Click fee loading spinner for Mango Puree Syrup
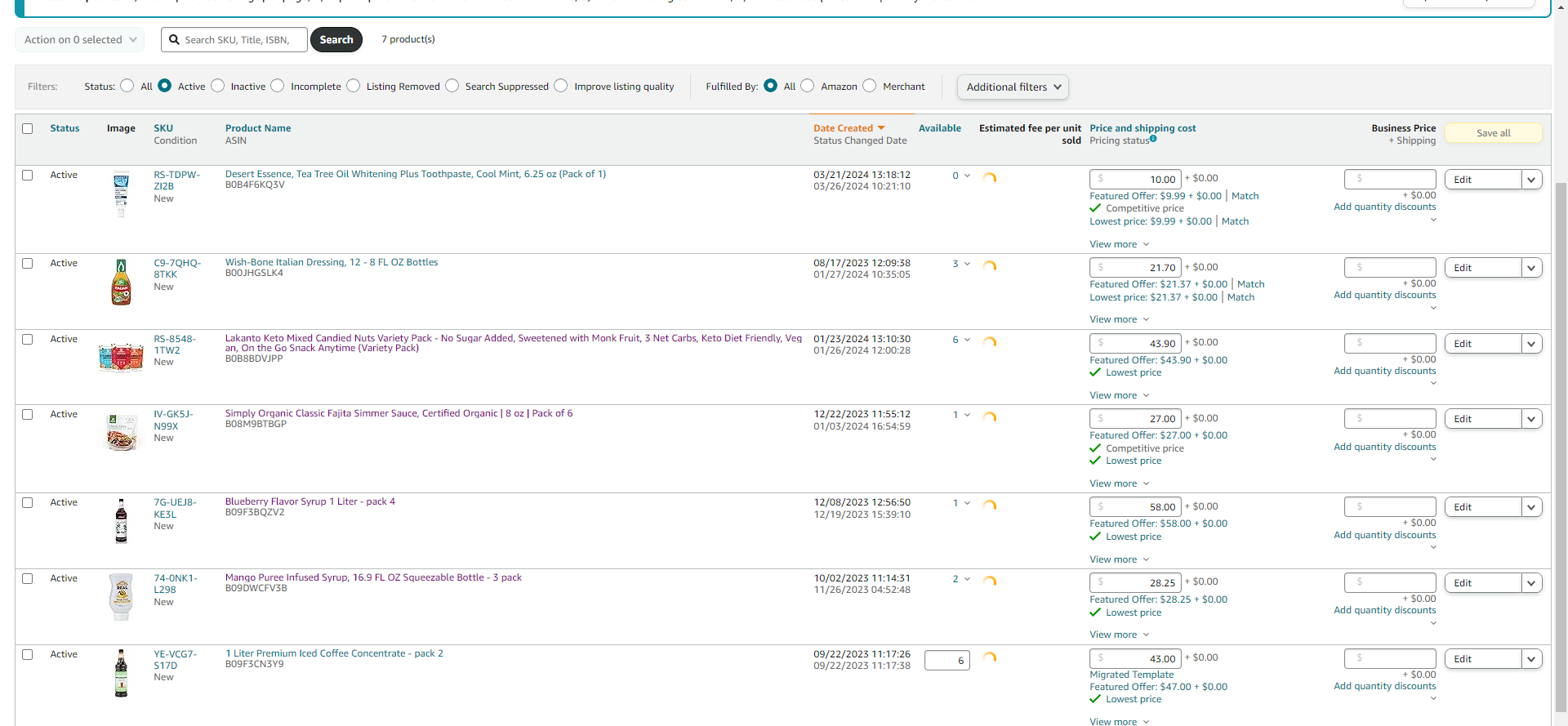Screen dimensions: 1568x726 coord(990,581)
